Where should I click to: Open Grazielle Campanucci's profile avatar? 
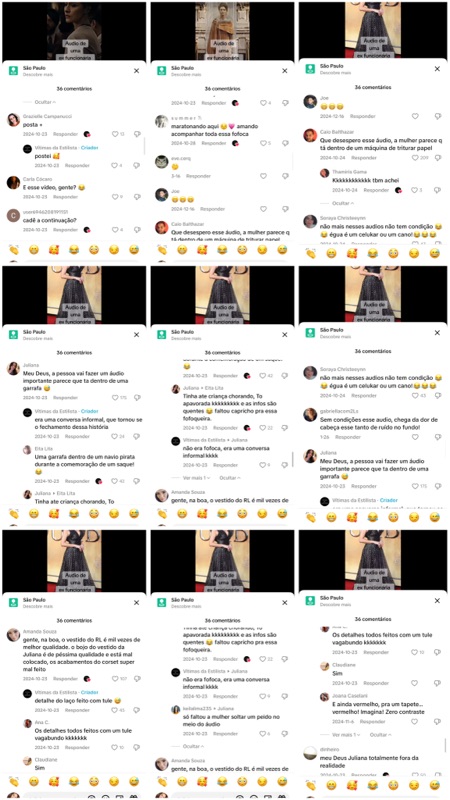(x=13, y=119)
